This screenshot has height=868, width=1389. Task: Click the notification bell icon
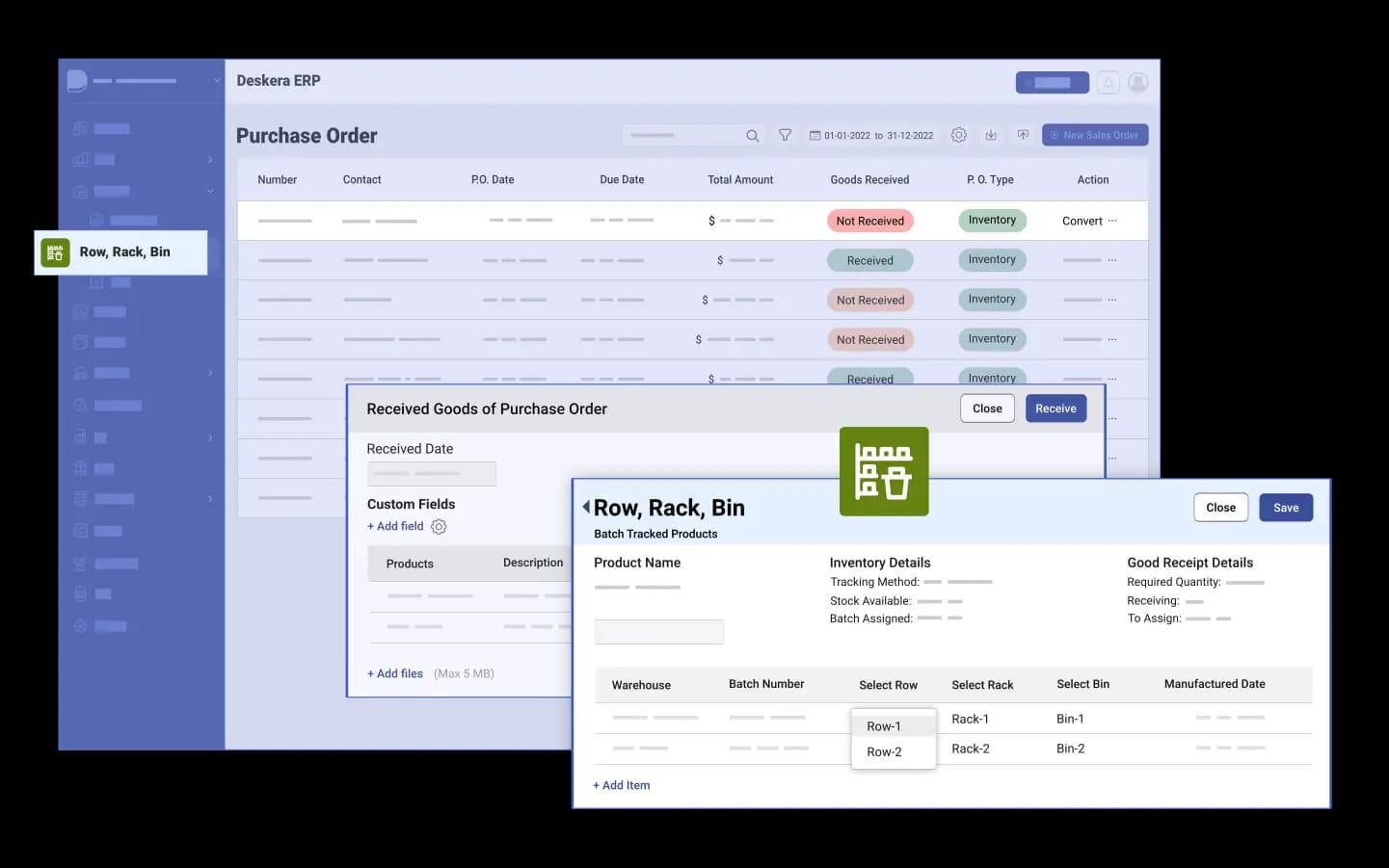coord(1109,83)
